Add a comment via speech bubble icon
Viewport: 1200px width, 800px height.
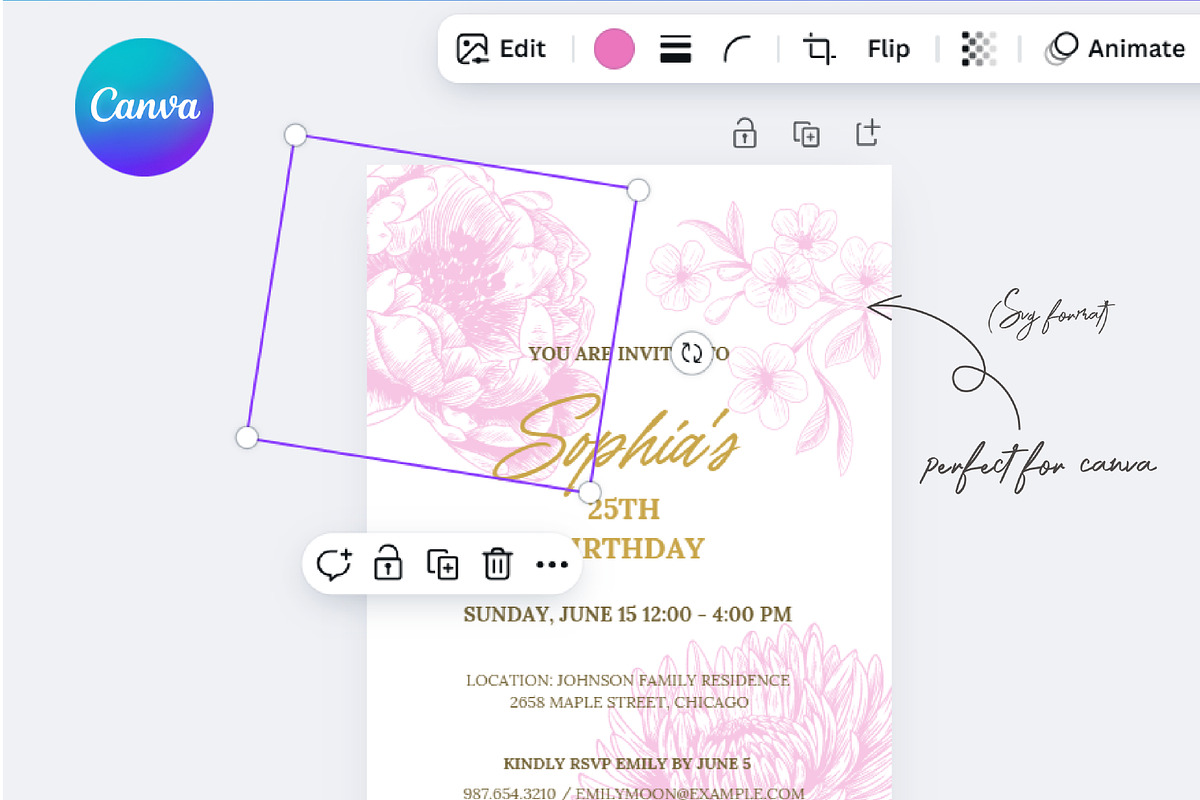point(333,565)
